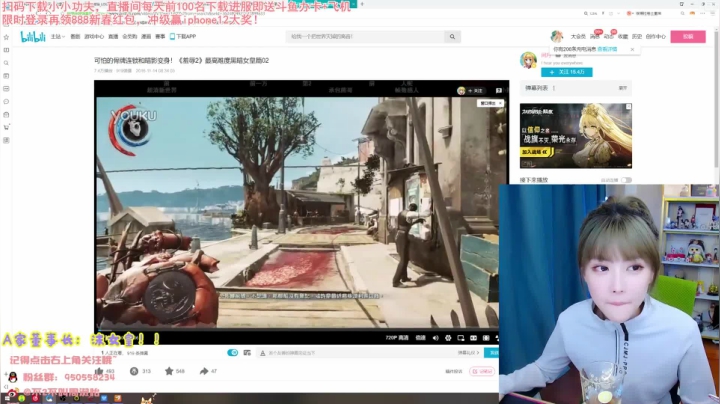Toggle widescreen mode icon in player

473,338
